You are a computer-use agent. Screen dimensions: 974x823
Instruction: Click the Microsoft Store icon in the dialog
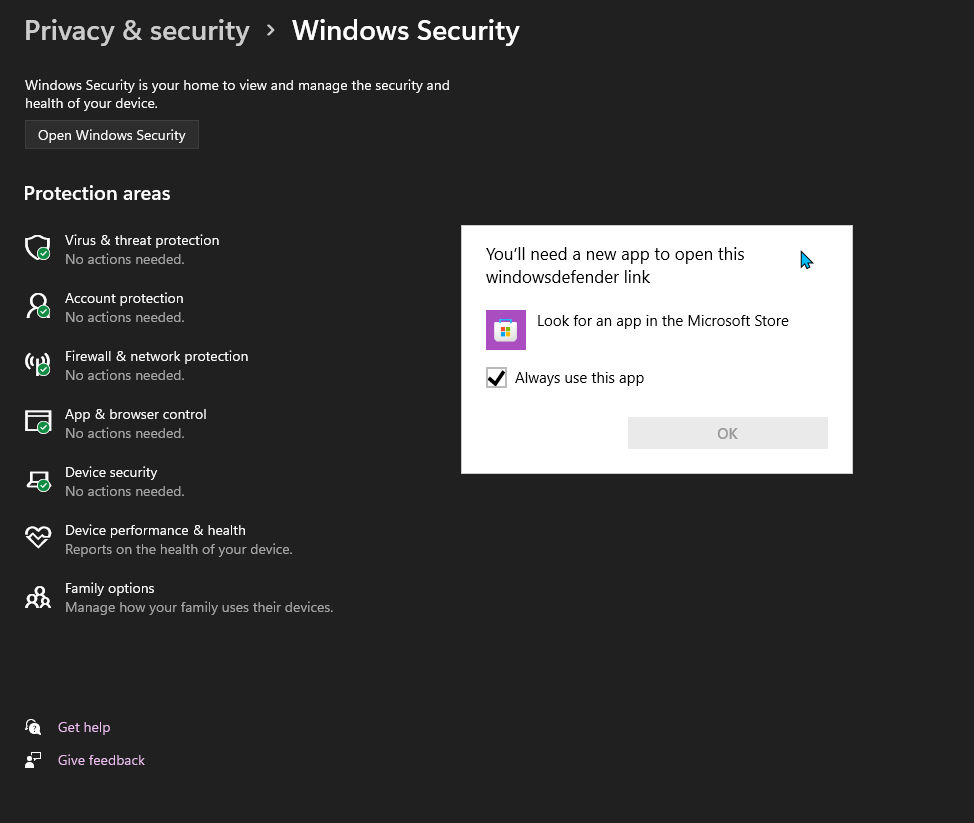click(x=505, y=329)
